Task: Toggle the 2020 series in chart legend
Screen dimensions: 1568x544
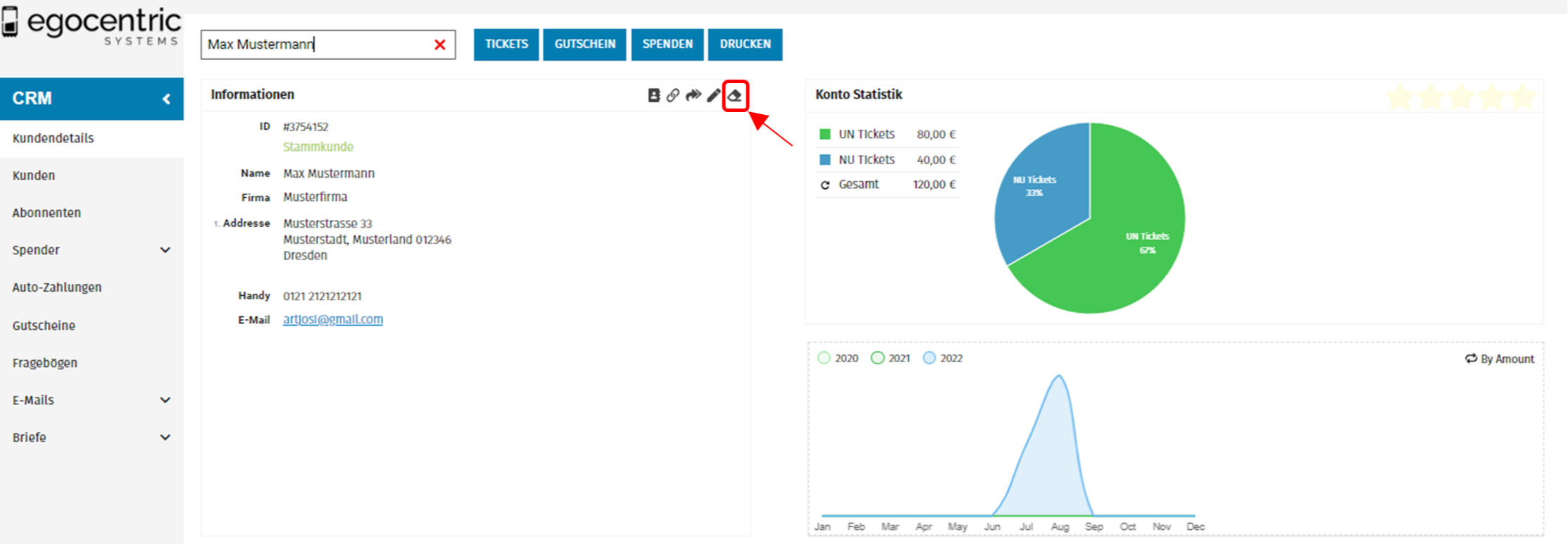Action: (x=824, y=358)
